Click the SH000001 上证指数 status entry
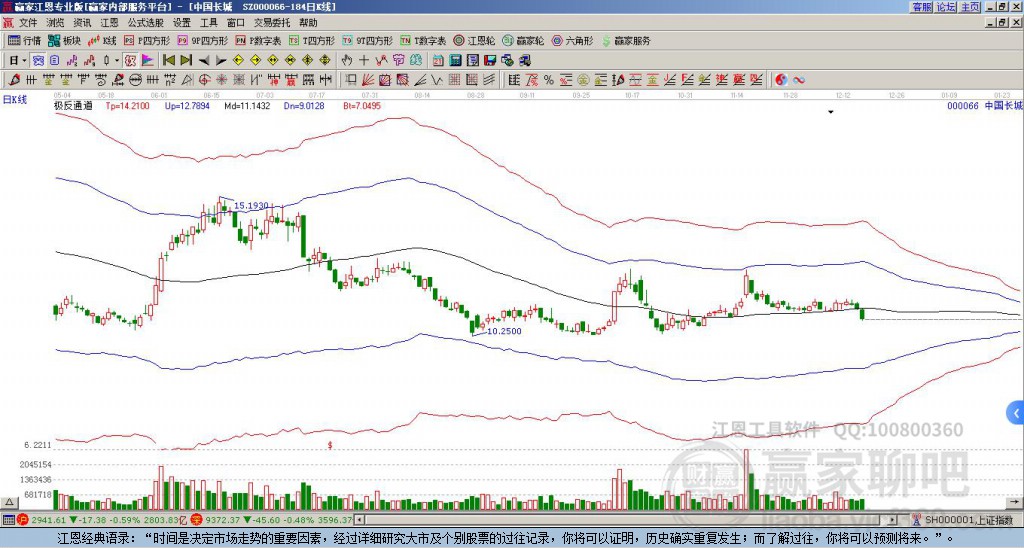This screenshot has width=1024, height=548. click(969, 520)
